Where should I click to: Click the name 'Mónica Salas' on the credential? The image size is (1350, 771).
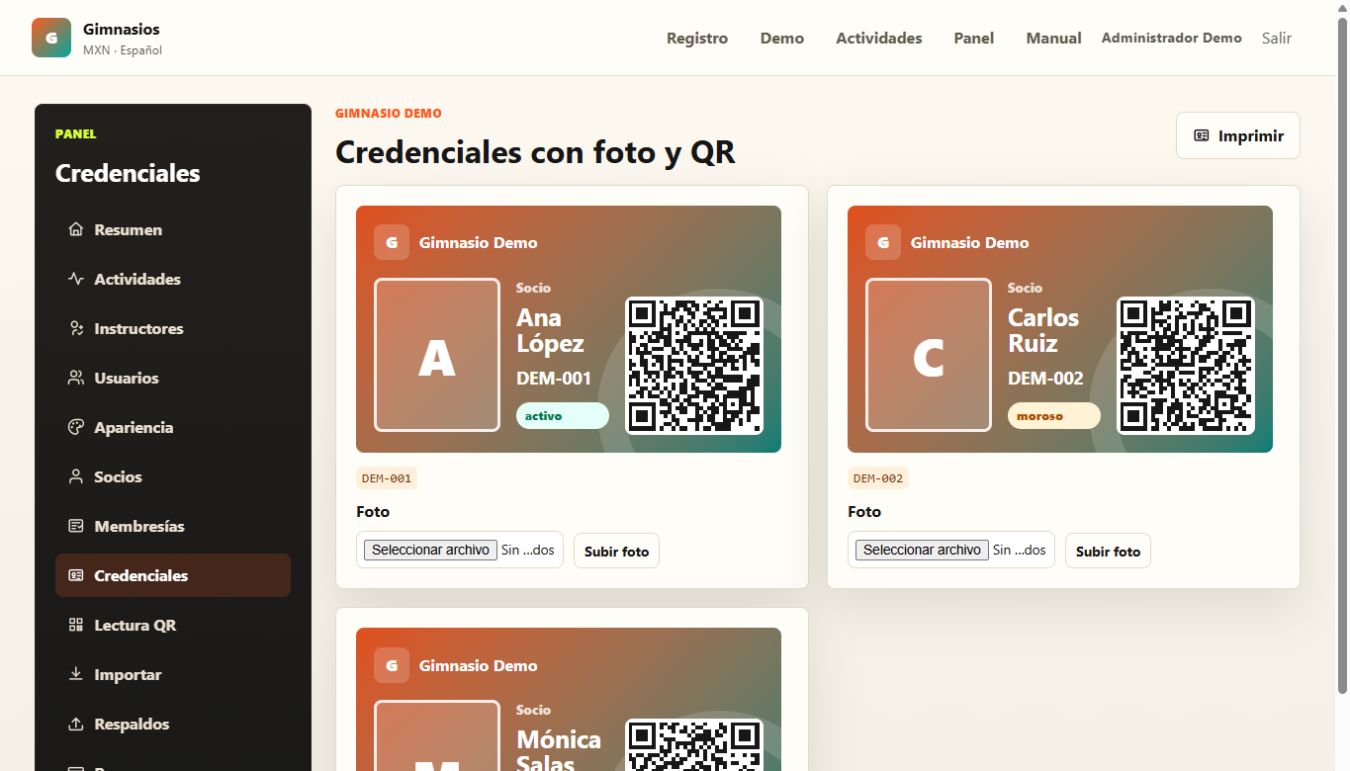click(558, 750)
